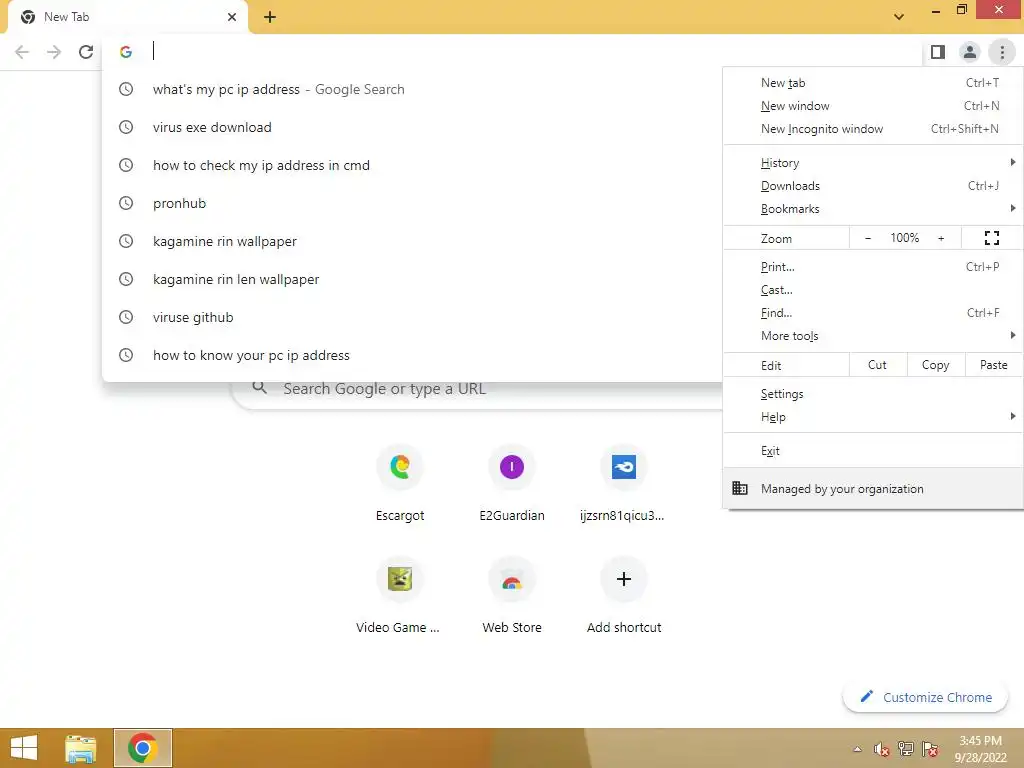Open the ijzsrn81qicu3 shortcut
This screenshot has width=1024, height=768.
click(623, 484)
